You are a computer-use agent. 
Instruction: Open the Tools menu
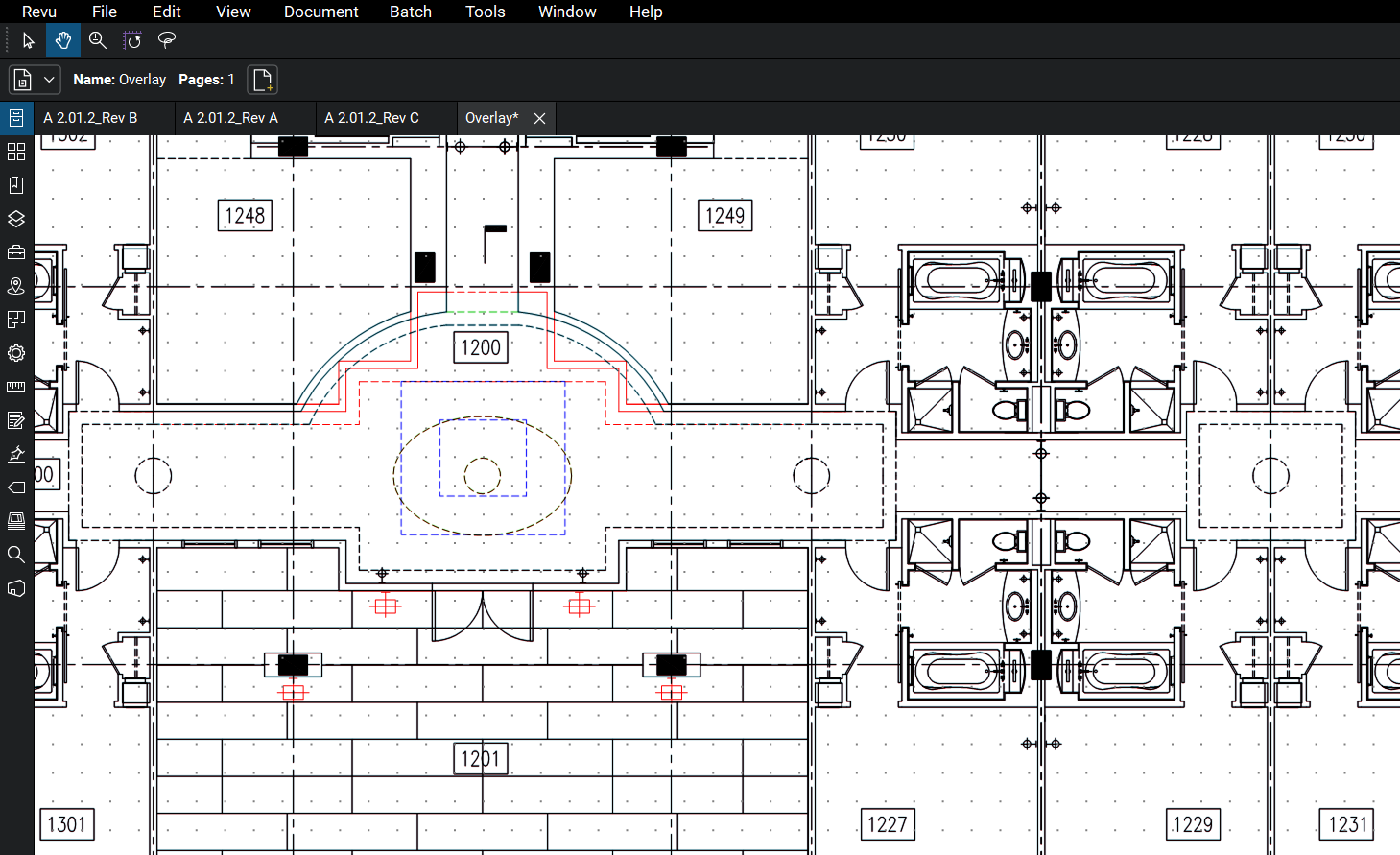point(485,12)
